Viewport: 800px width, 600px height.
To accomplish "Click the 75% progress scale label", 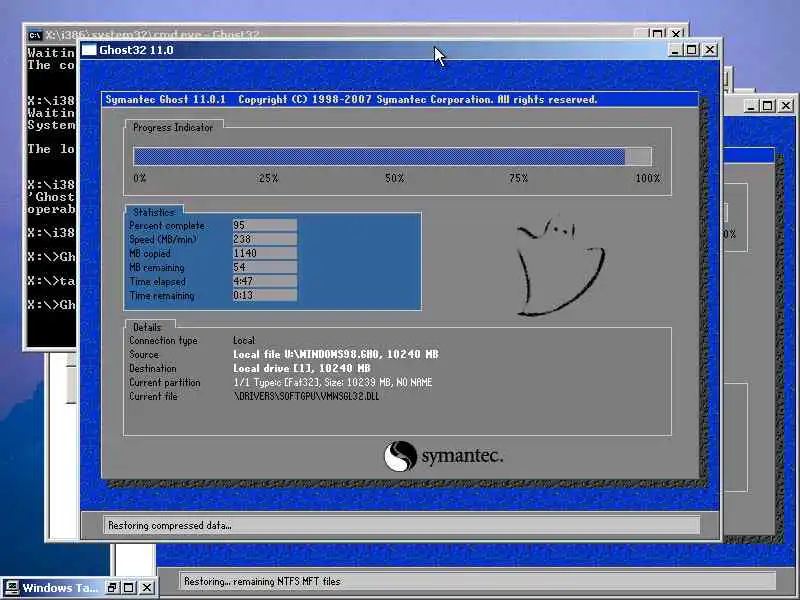I will click(518, 178).
